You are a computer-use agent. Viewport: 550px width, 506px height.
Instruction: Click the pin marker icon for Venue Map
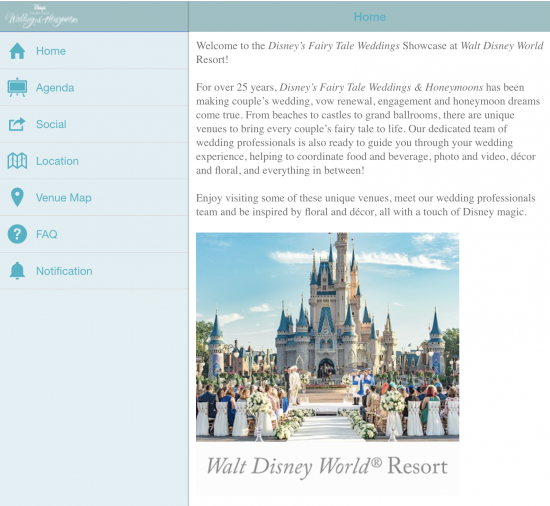pyautogui.click(x=17, y=197)
